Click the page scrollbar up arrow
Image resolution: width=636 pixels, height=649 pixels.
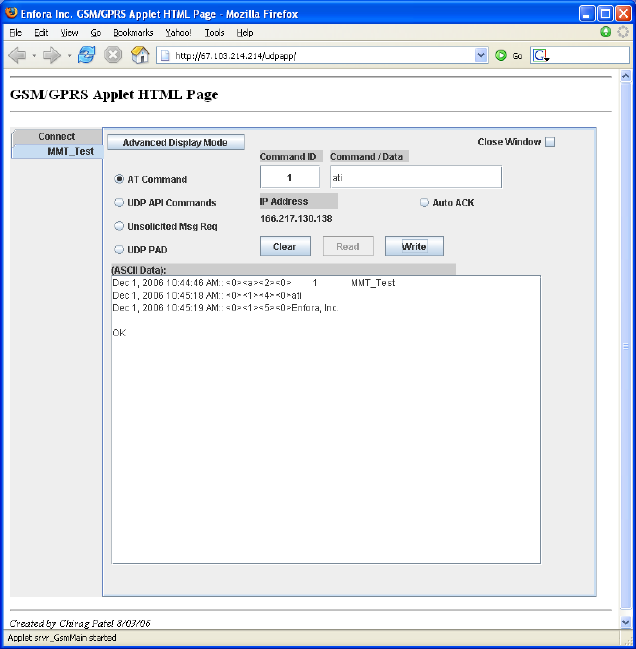(x=625, y=76)
